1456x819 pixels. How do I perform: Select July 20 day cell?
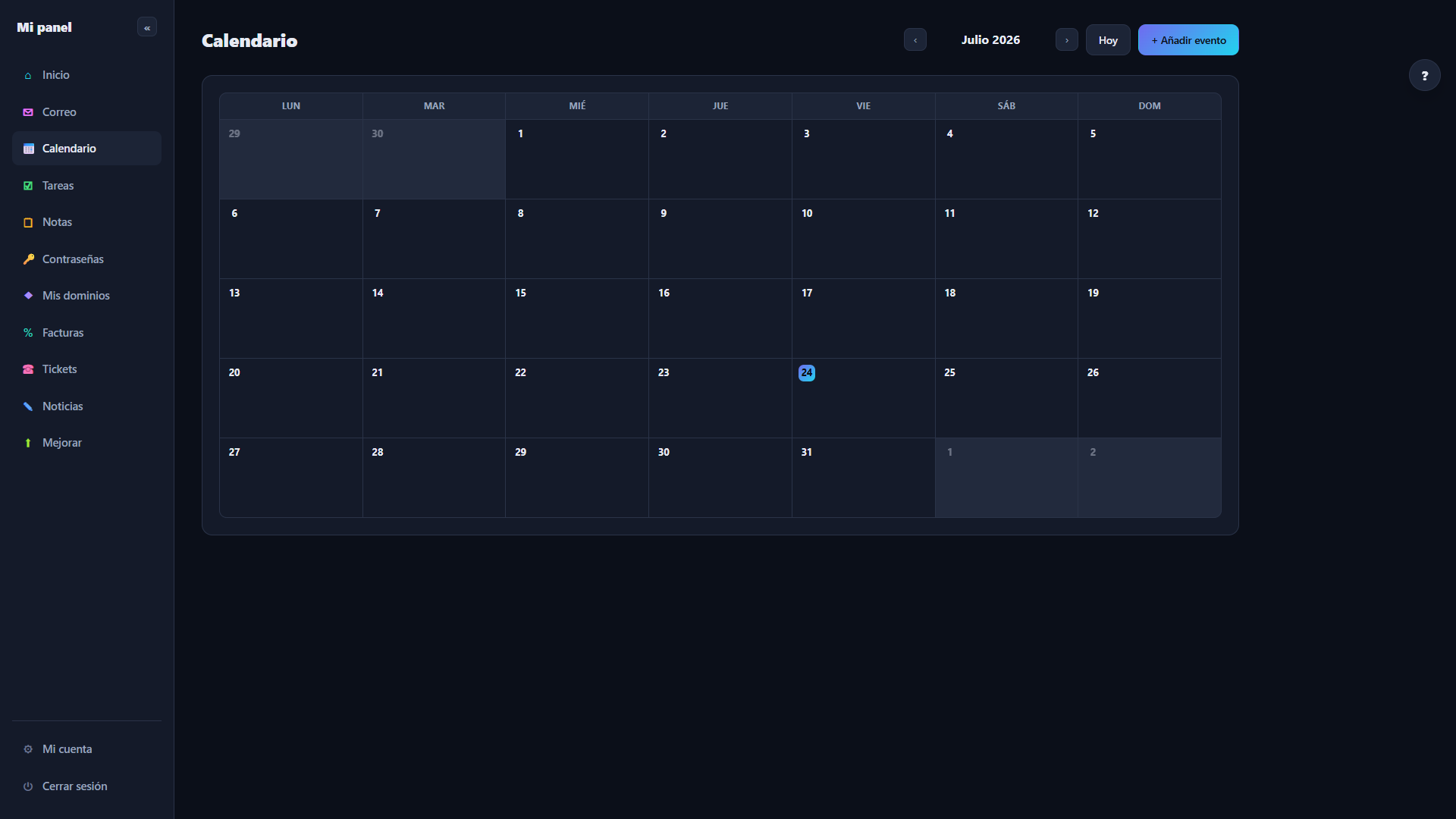(x=290, y=398)
